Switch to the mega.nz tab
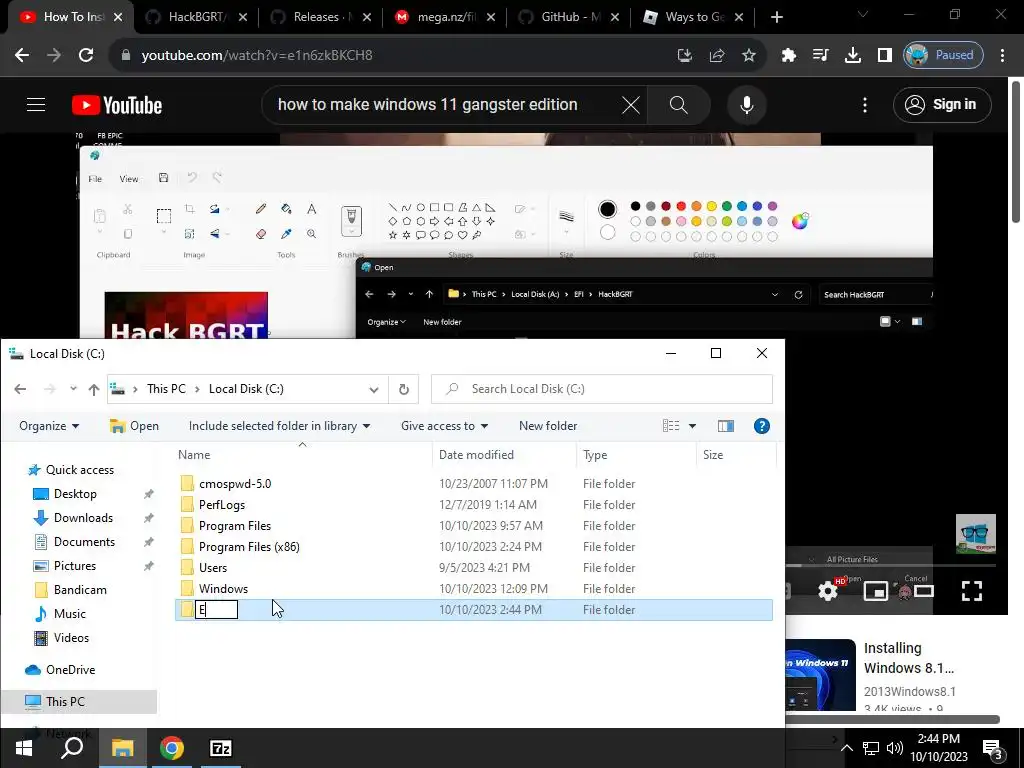1024x768 pixels. (445, 17)
